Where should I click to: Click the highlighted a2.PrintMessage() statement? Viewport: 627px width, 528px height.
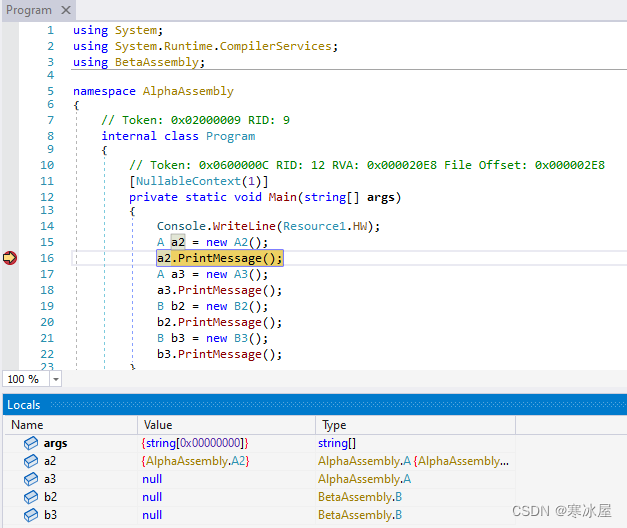point(220,258)
